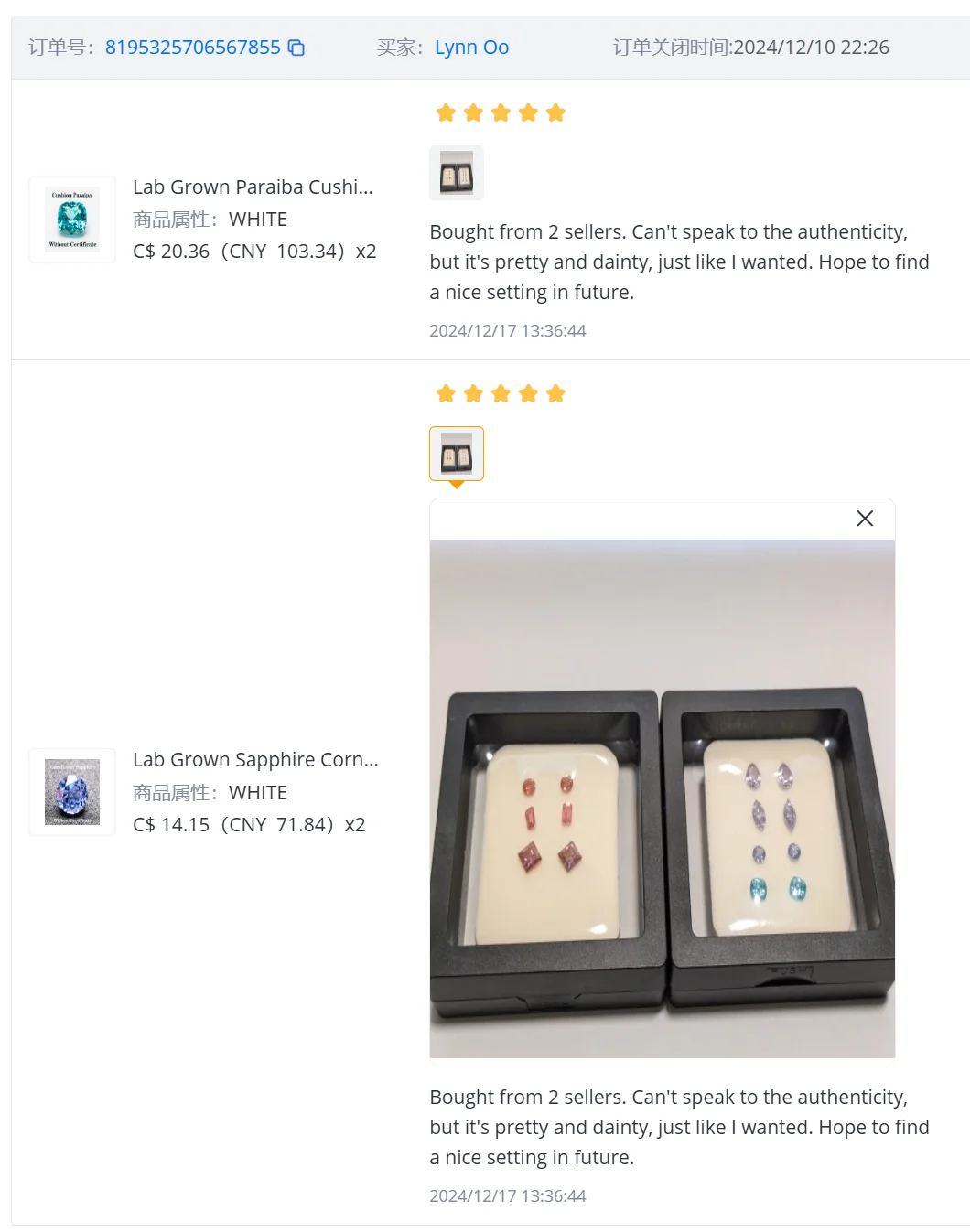This screenshot has height=1232, width=970.
Task: Open order number 8195325706567855 link
Action: tap(192, 48)
